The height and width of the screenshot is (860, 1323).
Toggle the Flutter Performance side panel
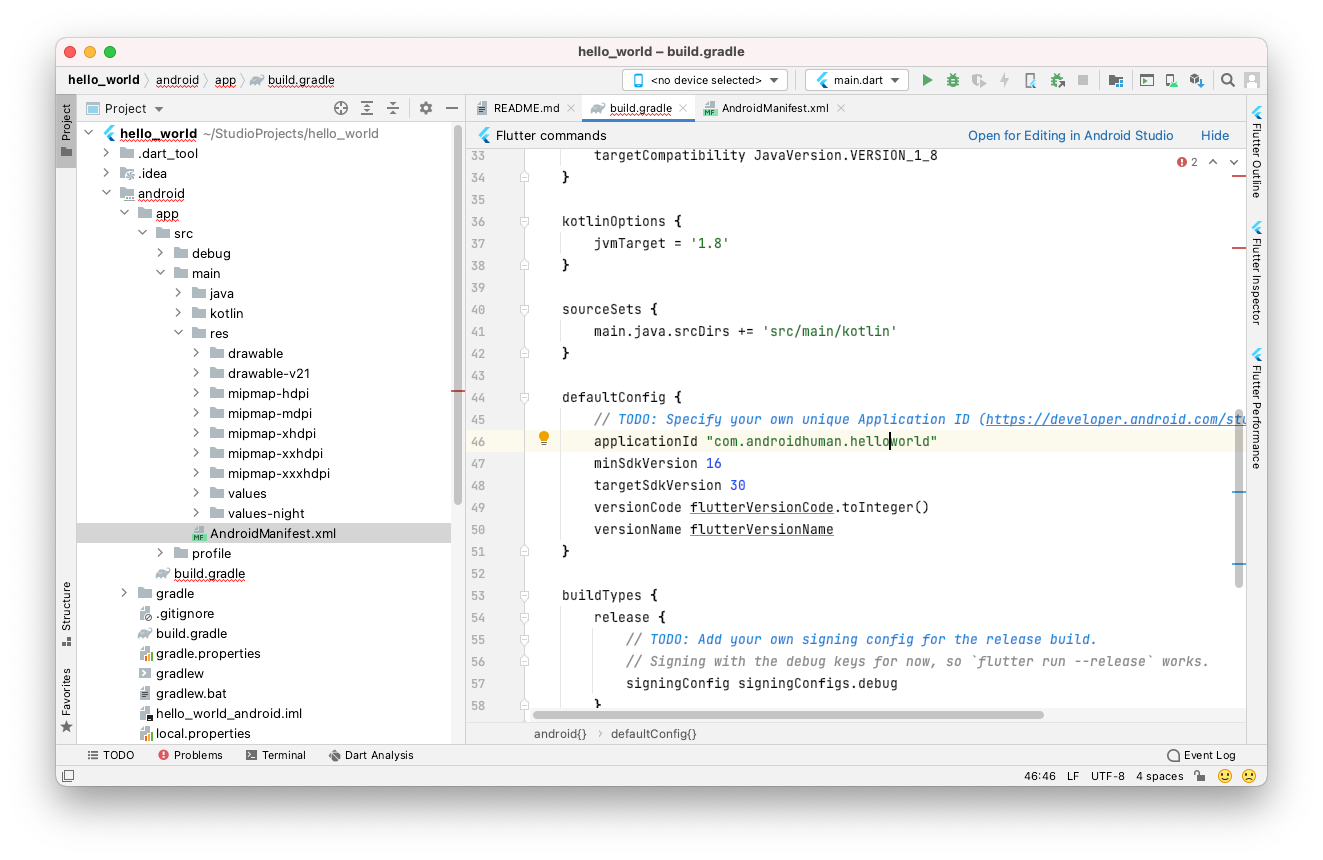click(1257, 408)
